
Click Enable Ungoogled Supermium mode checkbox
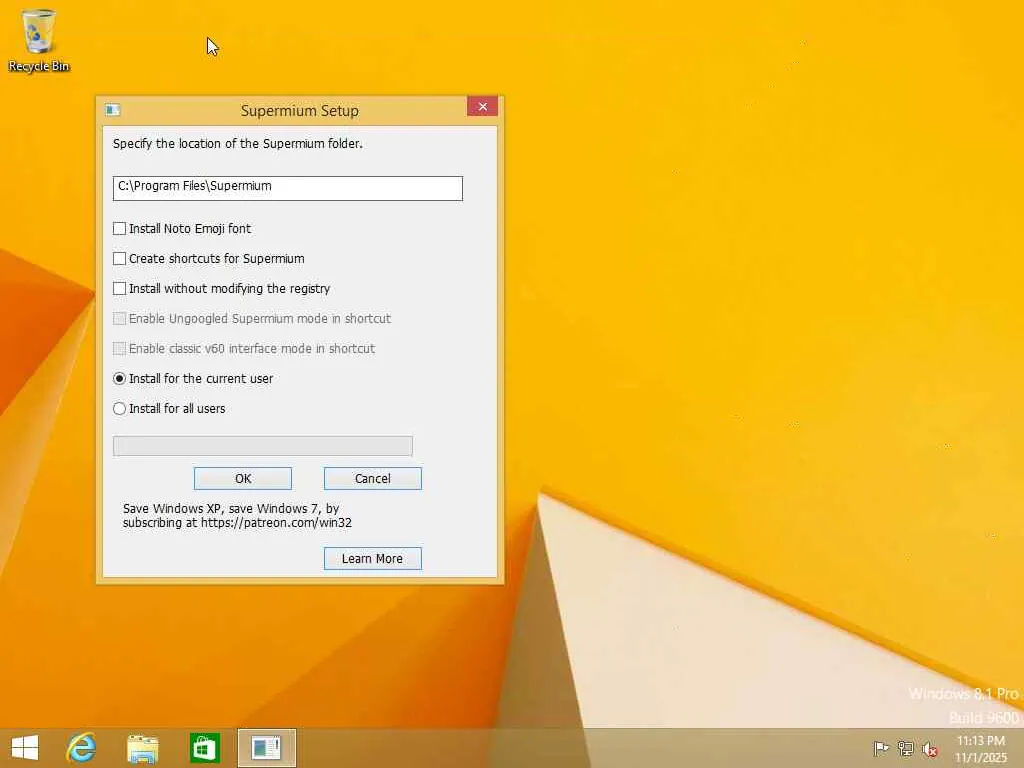tap(120, 319)
